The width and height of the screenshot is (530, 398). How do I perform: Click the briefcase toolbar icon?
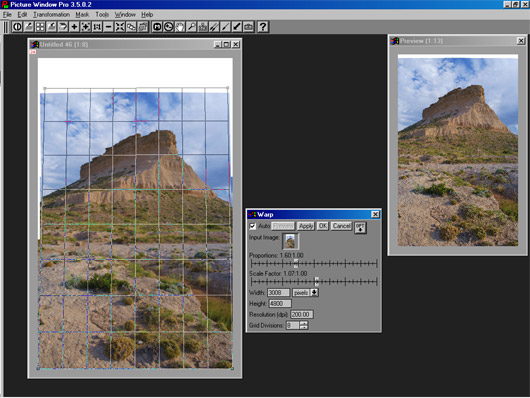click(248, 27)
